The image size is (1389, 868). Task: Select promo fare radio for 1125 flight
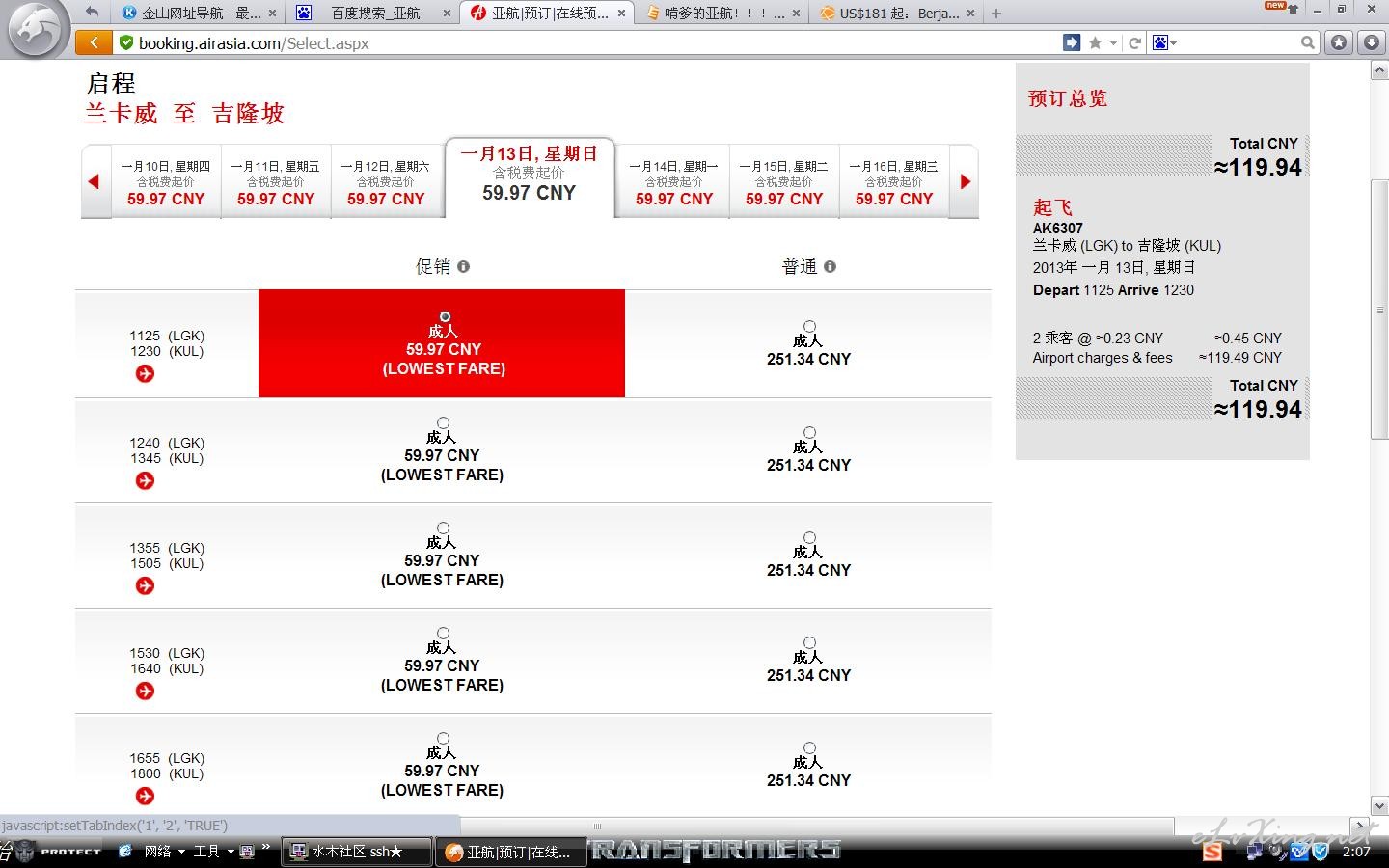click(445, 316)
